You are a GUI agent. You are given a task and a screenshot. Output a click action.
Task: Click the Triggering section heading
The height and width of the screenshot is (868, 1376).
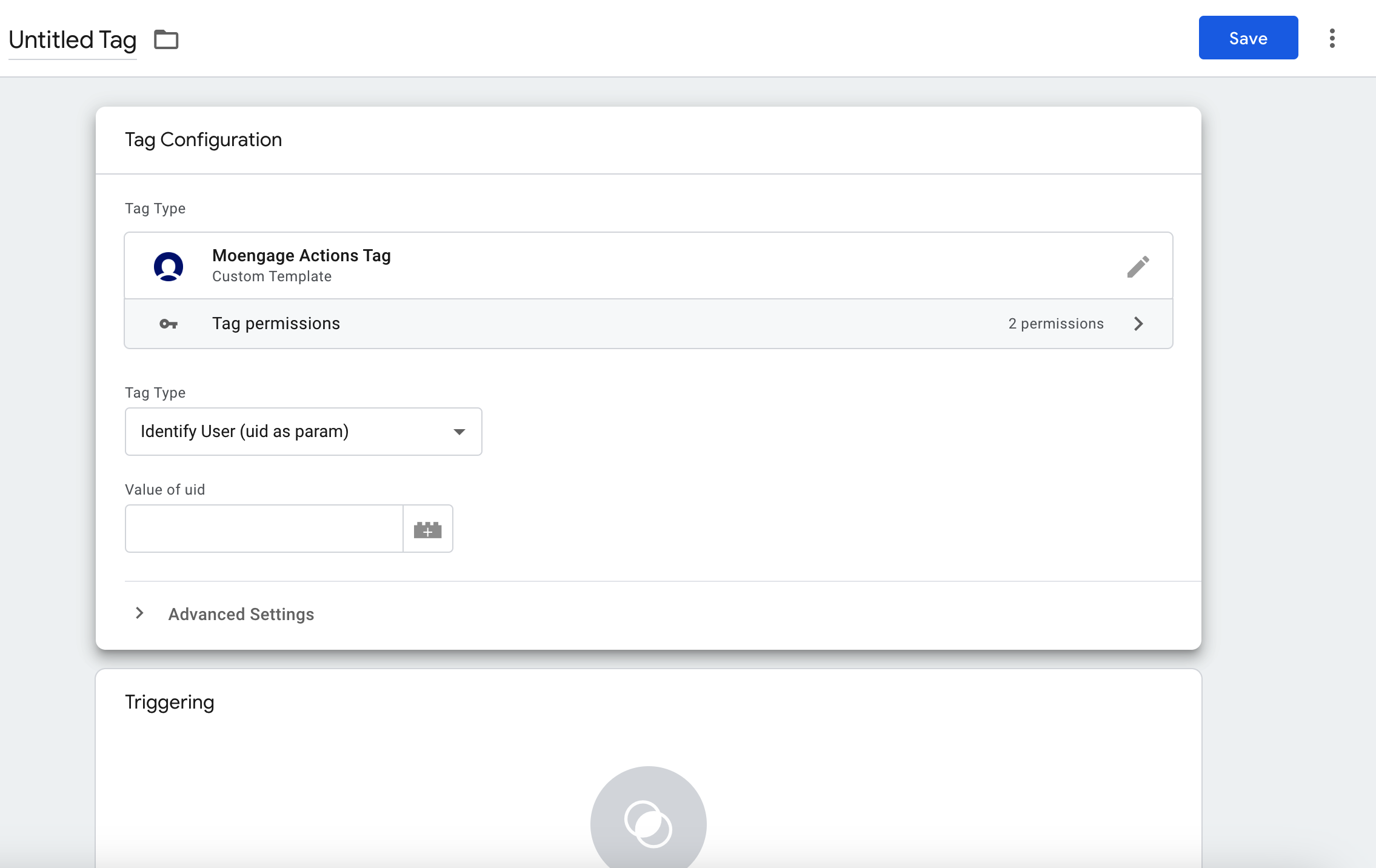(170, 702)
